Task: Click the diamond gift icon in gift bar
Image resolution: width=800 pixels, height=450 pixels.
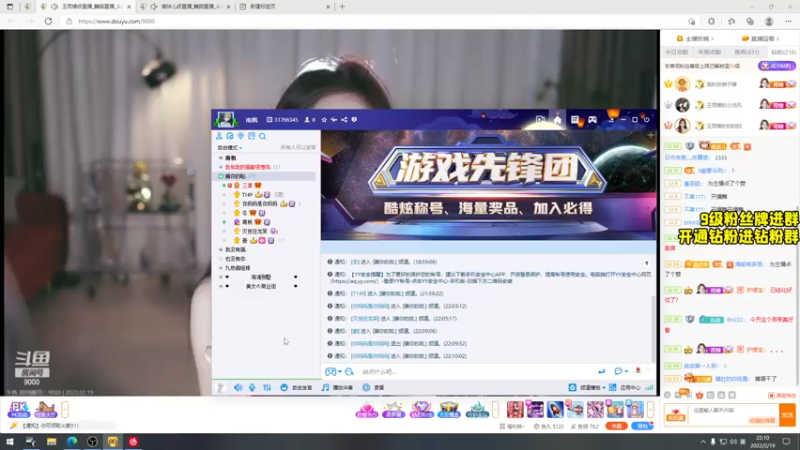Action: pos(421,410)
